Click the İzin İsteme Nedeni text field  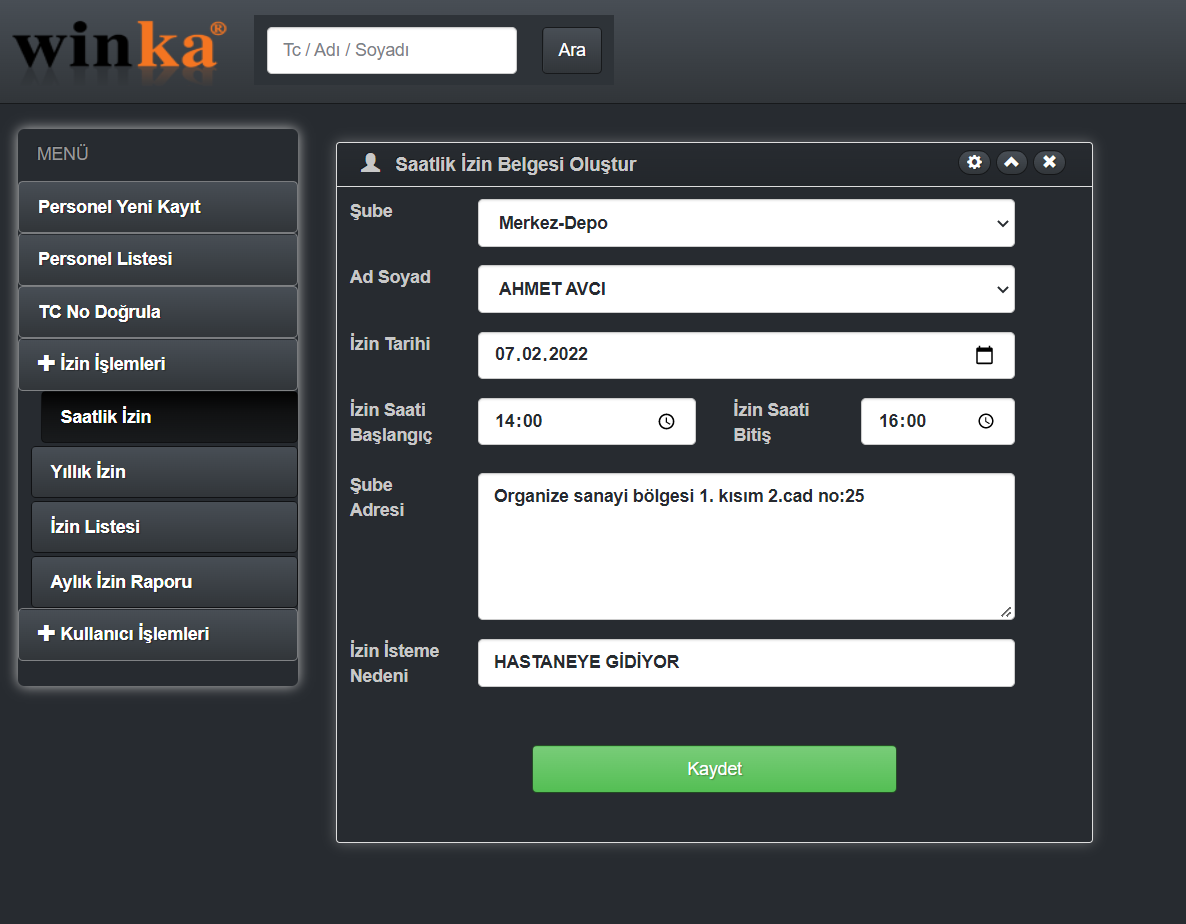pyautogui.click(x=746, y=663)
